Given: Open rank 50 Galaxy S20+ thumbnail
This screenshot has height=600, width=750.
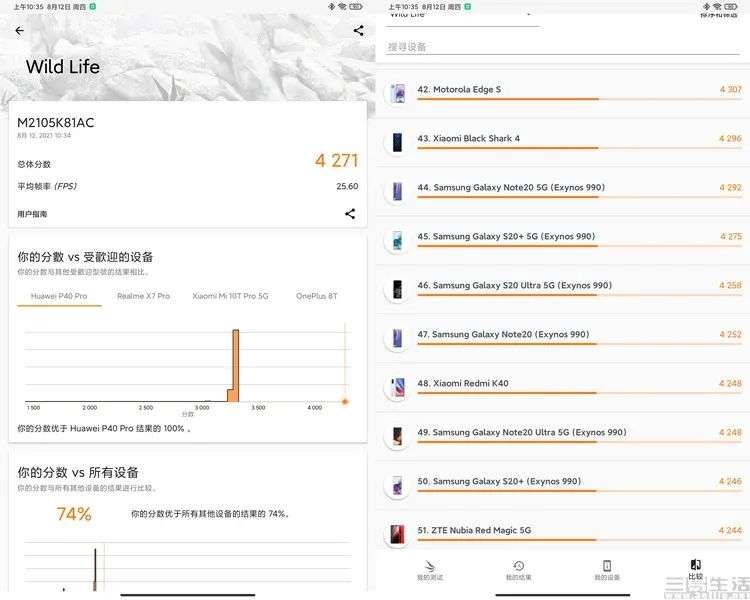Looking at the screenshot, I should click(x=397, y=485).
